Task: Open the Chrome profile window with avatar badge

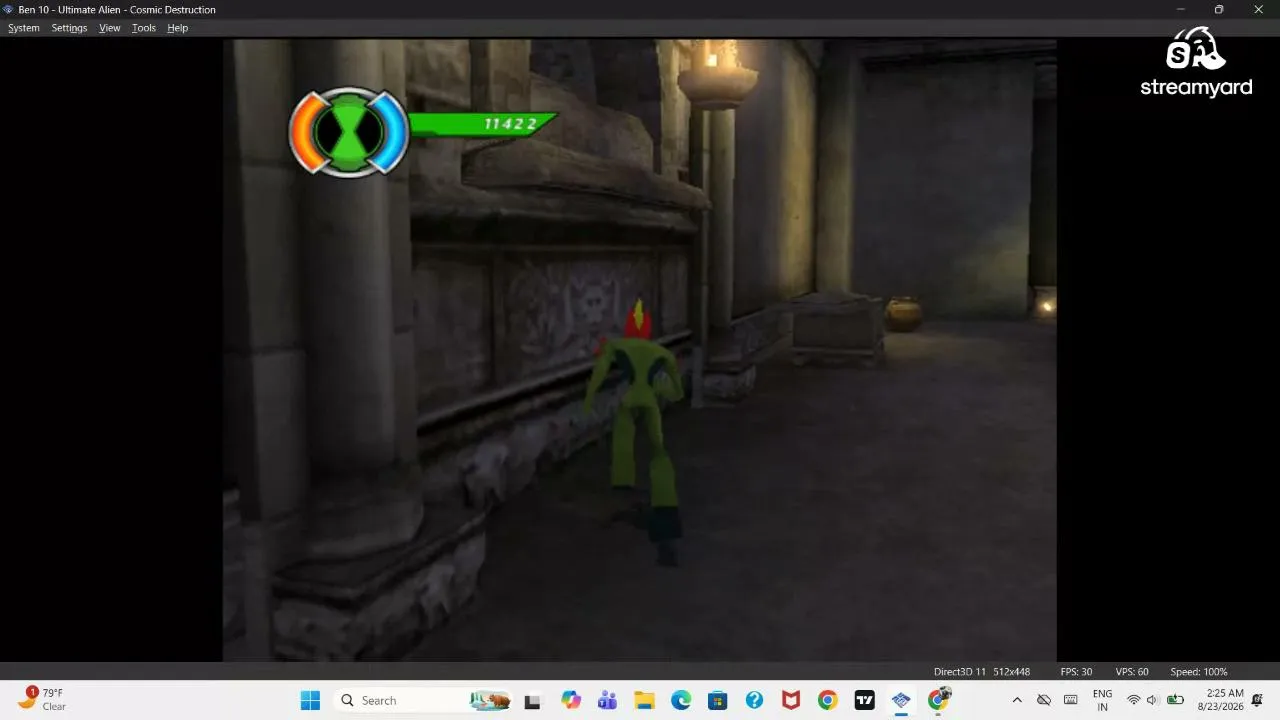Action: (938, 699)
